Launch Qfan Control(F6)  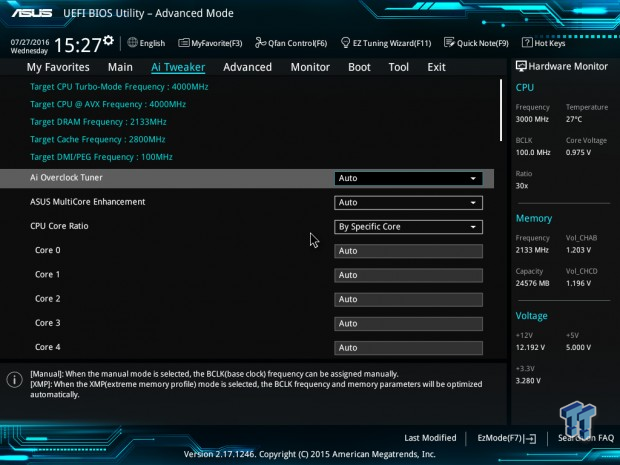click(x=291, y=43)
